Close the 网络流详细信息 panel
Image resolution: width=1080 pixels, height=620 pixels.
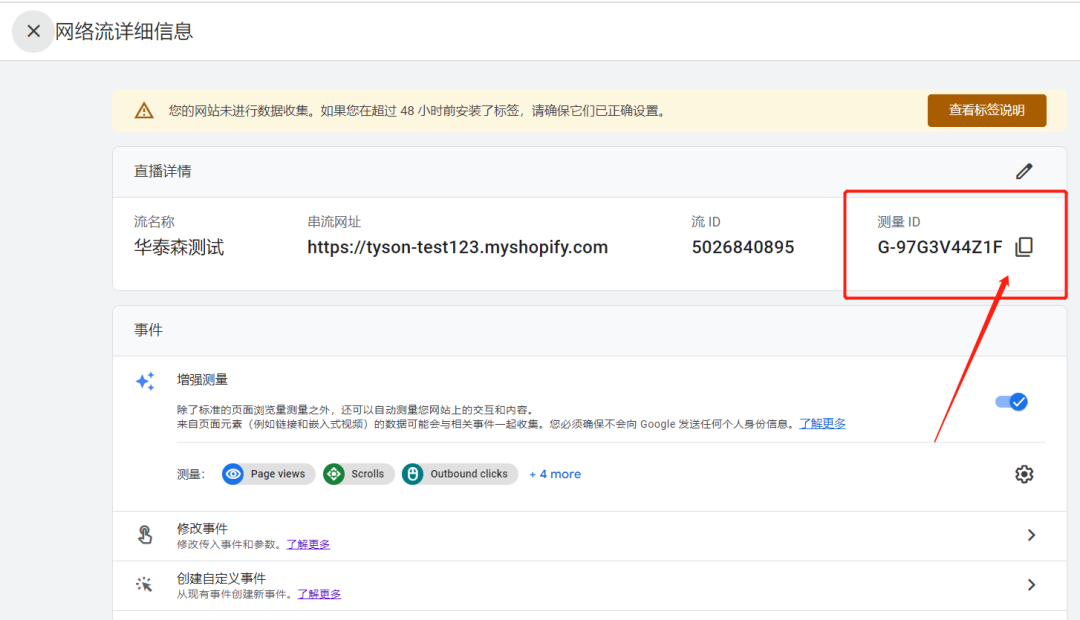point(33,31)
